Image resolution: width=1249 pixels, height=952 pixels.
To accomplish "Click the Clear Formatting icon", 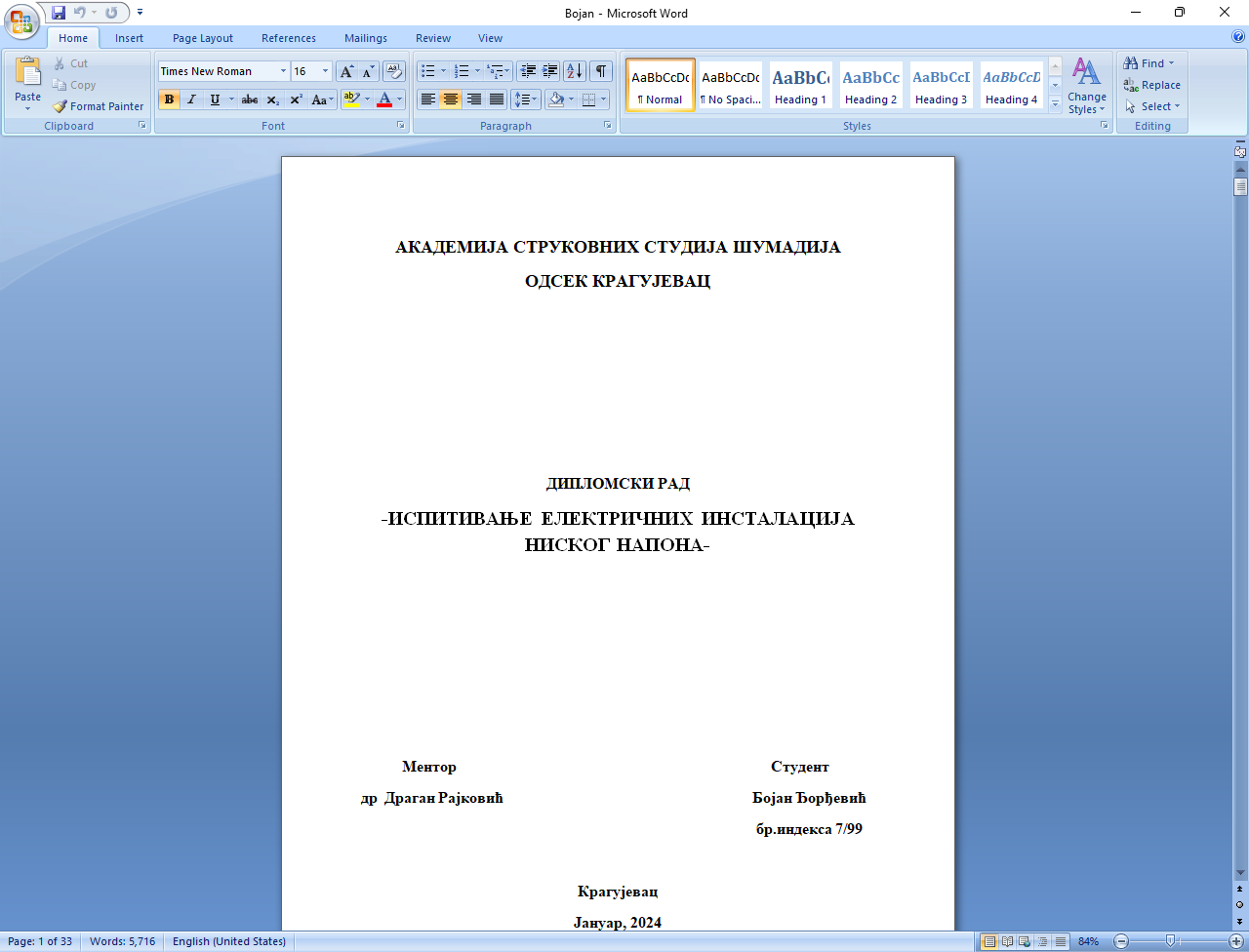I will click(393, 71).
